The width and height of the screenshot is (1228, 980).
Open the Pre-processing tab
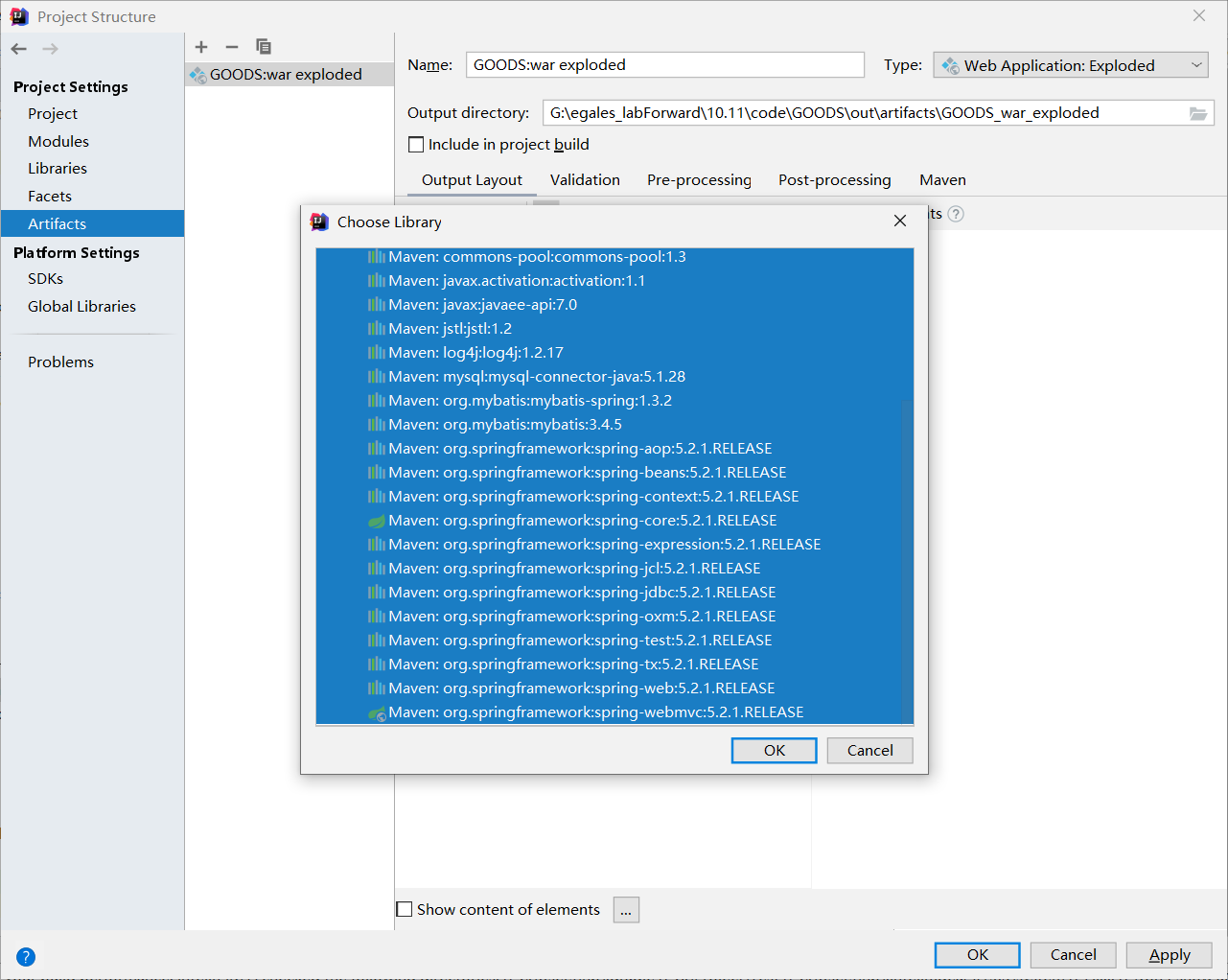pyautogui.click(x=699, y=180)
